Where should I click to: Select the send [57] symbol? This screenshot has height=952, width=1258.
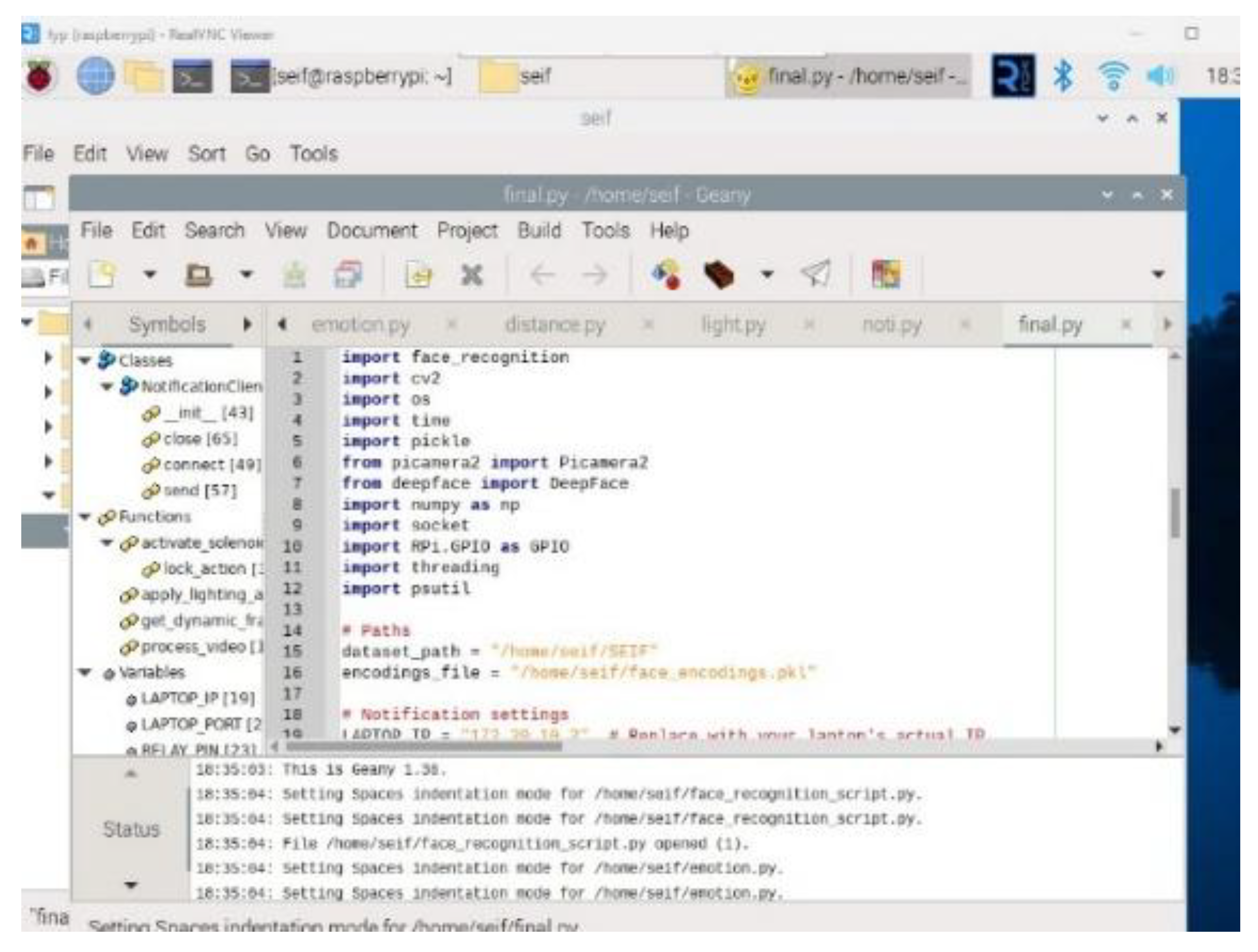(x=199, y=491)
